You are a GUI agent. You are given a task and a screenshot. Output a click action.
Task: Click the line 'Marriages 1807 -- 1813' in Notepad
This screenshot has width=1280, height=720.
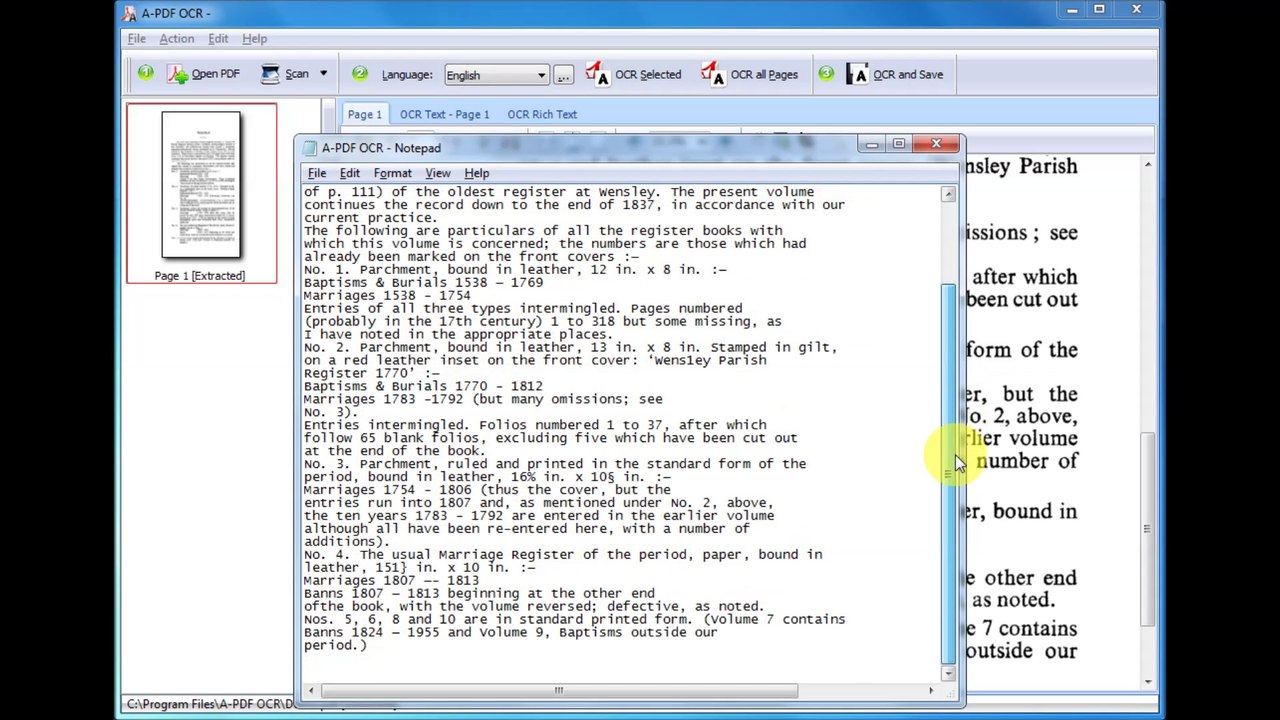pyautogui.click(x=391, y=580)
